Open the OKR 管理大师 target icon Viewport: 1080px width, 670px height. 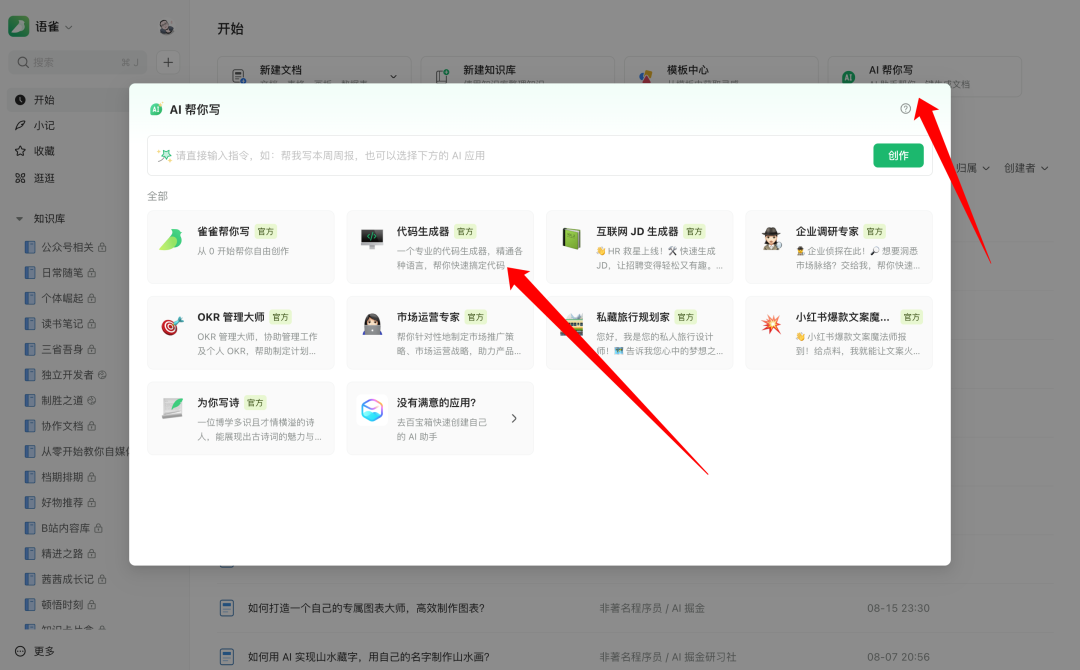(172, 324)
